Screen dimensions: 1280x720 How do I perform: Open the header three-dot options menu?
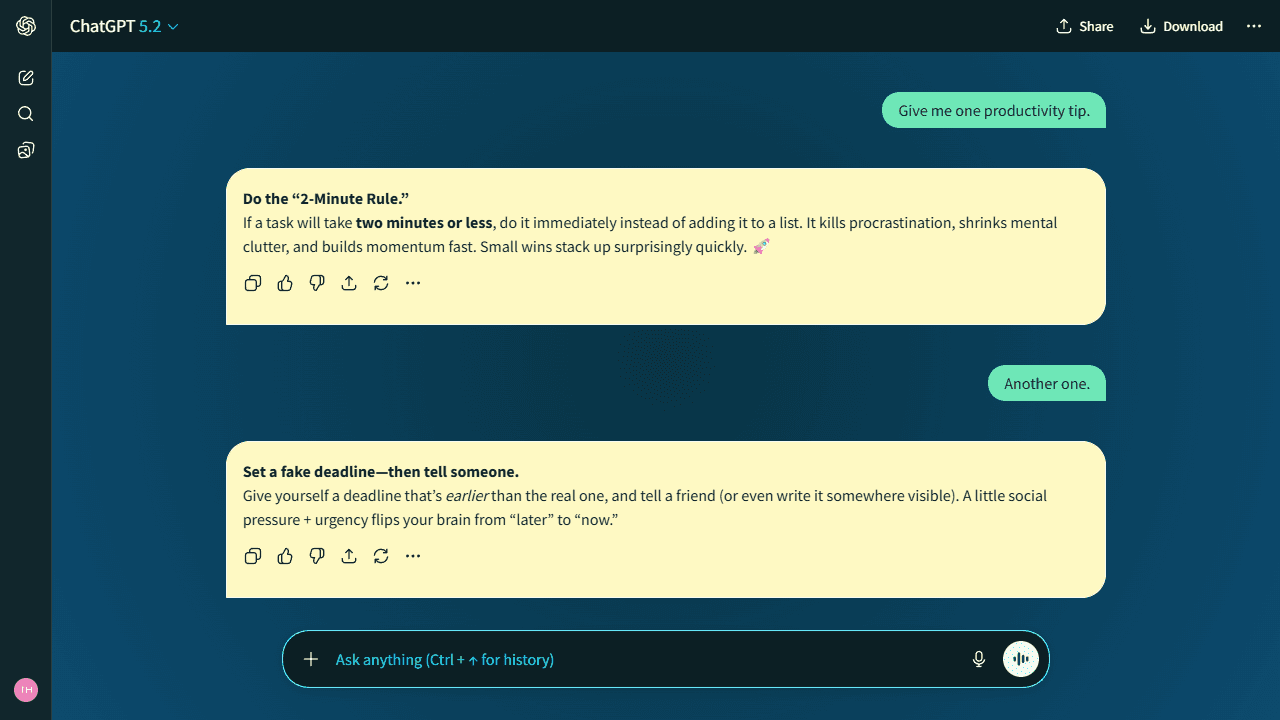pyautogui.click(x=1254, y=27)
